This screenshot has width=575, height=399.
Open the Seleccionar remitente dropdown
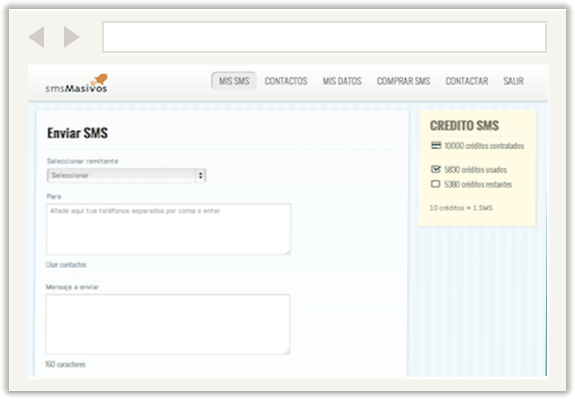pos(126,175)
